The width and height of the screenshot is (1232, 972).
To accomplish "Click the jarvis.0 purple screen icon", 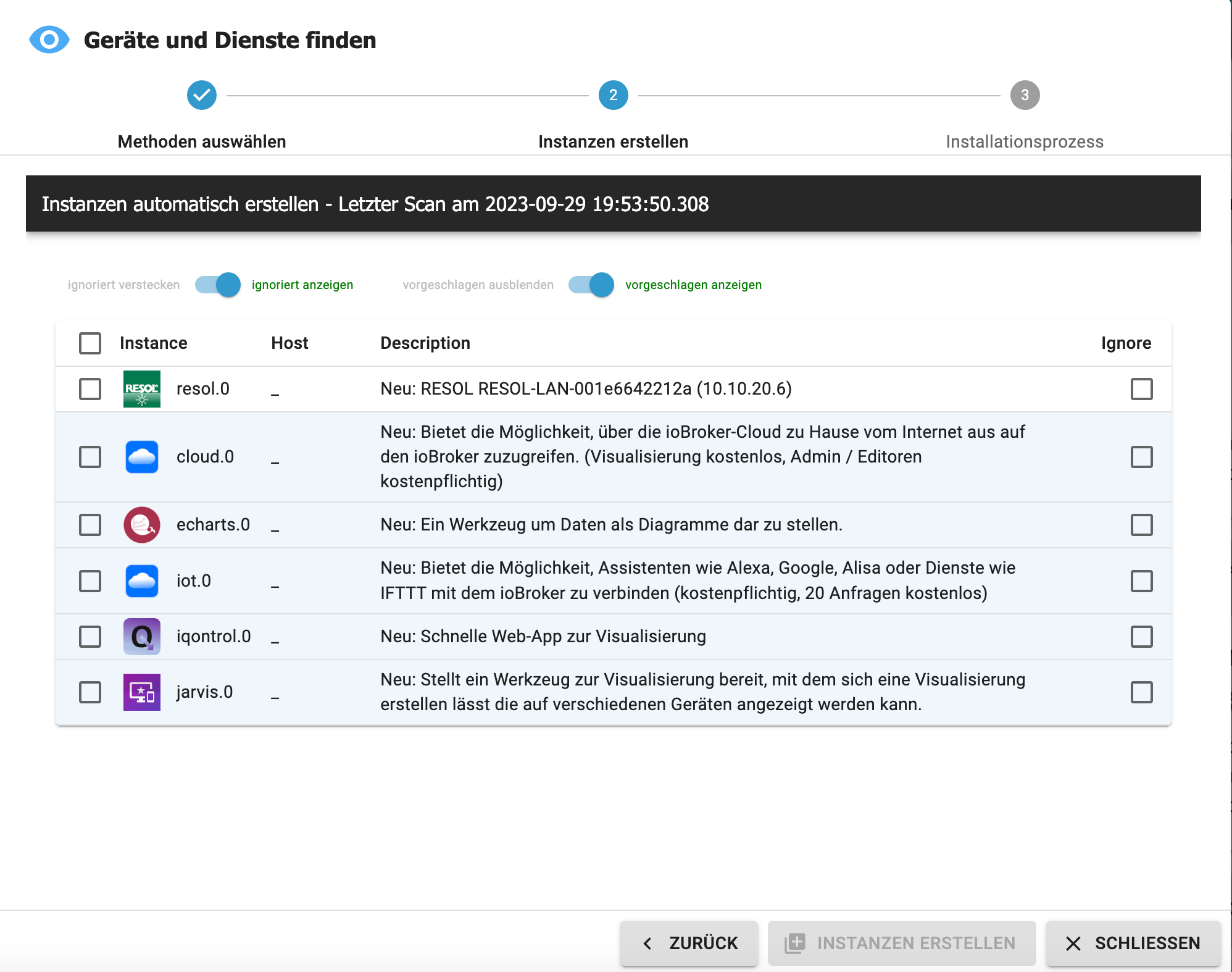I will click(142, 692).
